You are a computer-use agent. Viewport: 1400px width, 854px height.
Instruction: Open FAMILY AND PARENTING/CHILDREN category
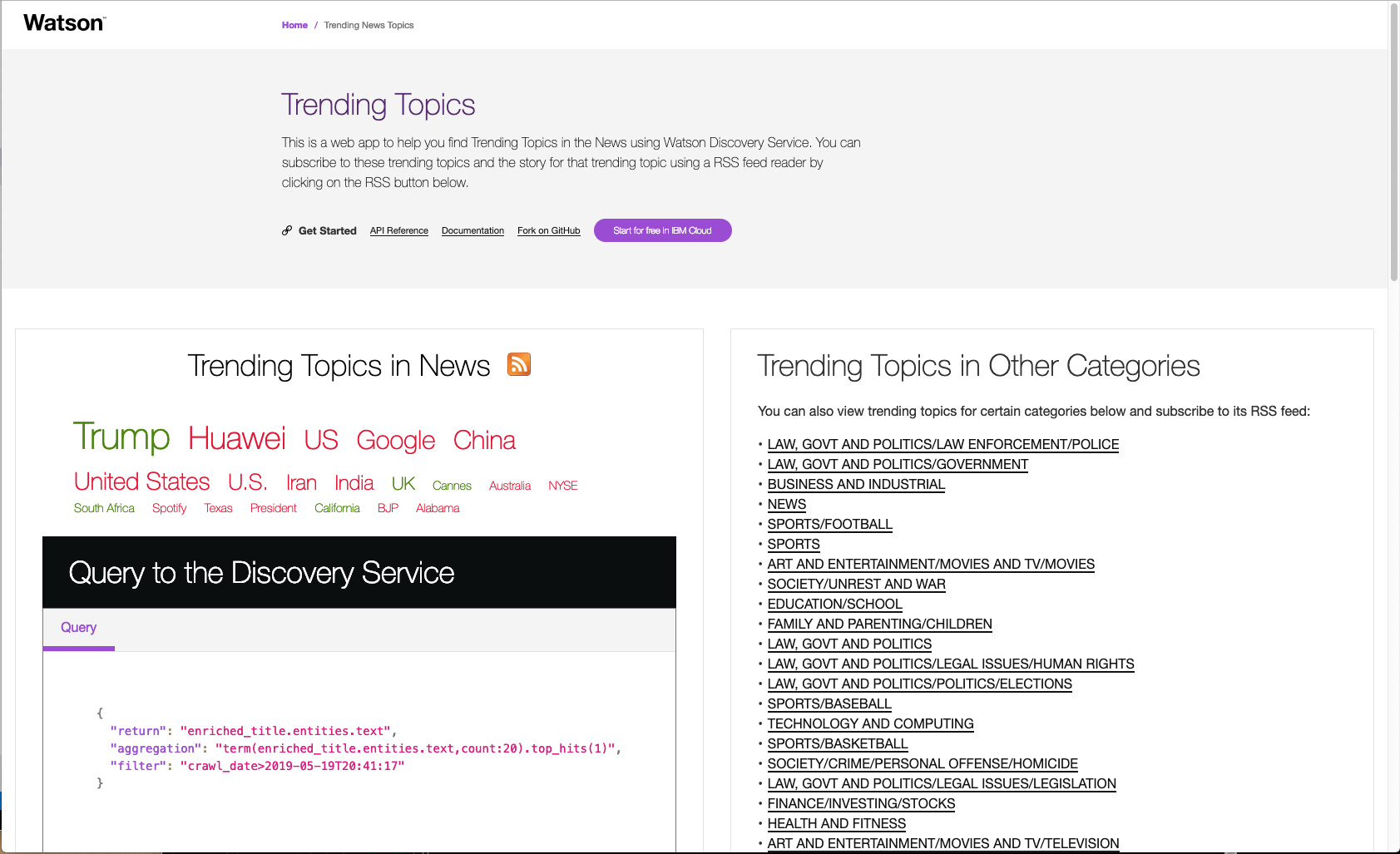click(x=880, y=624)
